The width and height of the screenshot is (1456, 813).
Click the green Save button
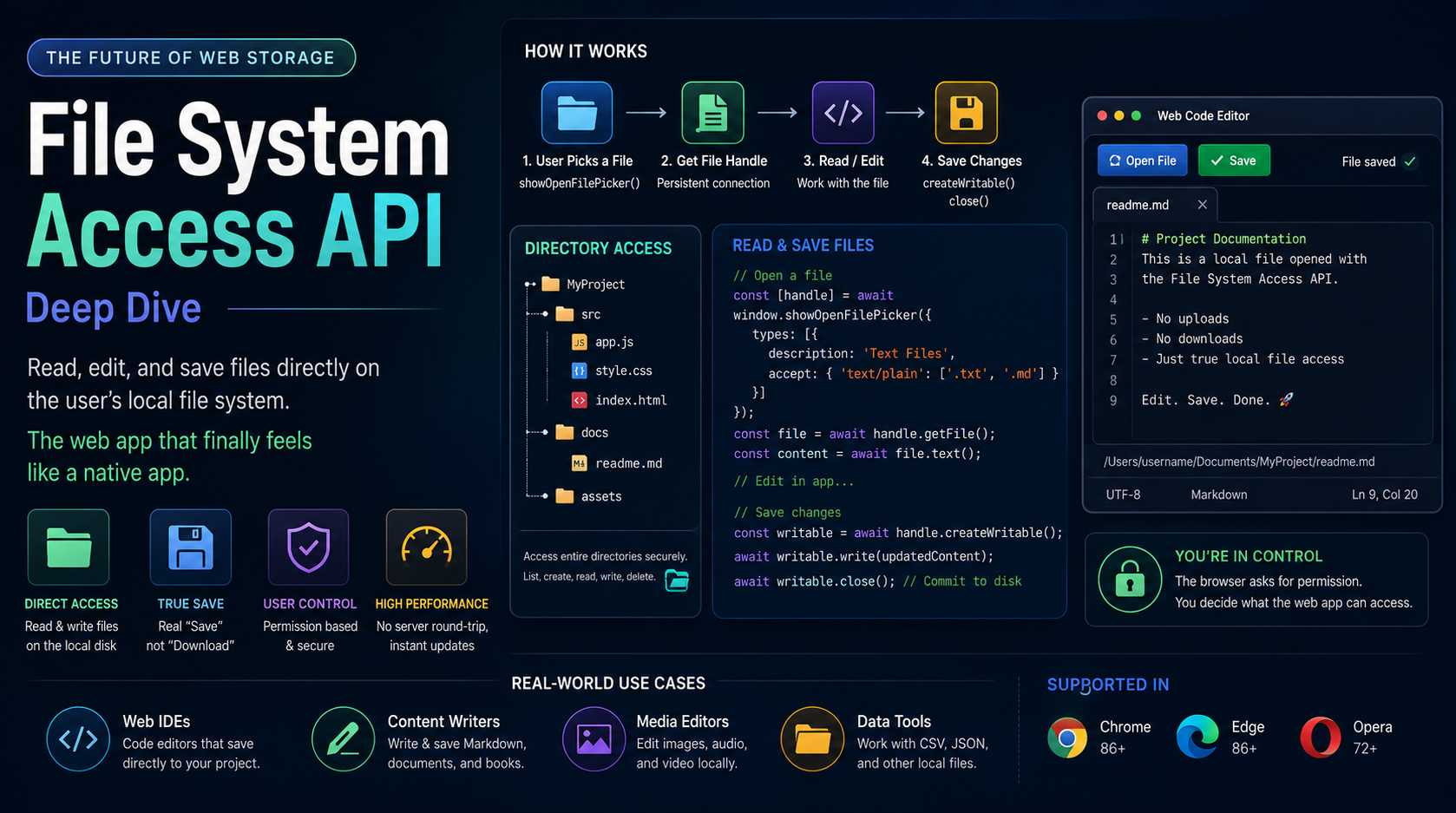pyautogui.click(x=1233, y=161)
